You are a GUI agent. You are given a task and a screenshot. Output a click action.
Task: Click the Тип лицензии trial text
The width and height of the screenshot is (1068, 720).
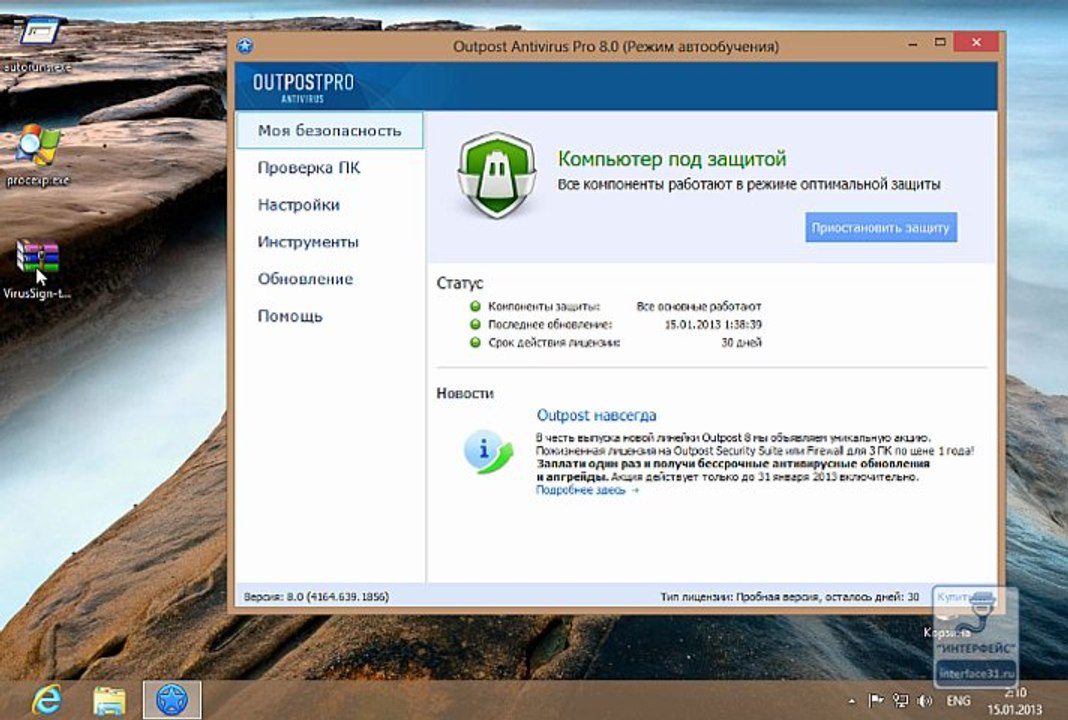(x=789, y=597)
